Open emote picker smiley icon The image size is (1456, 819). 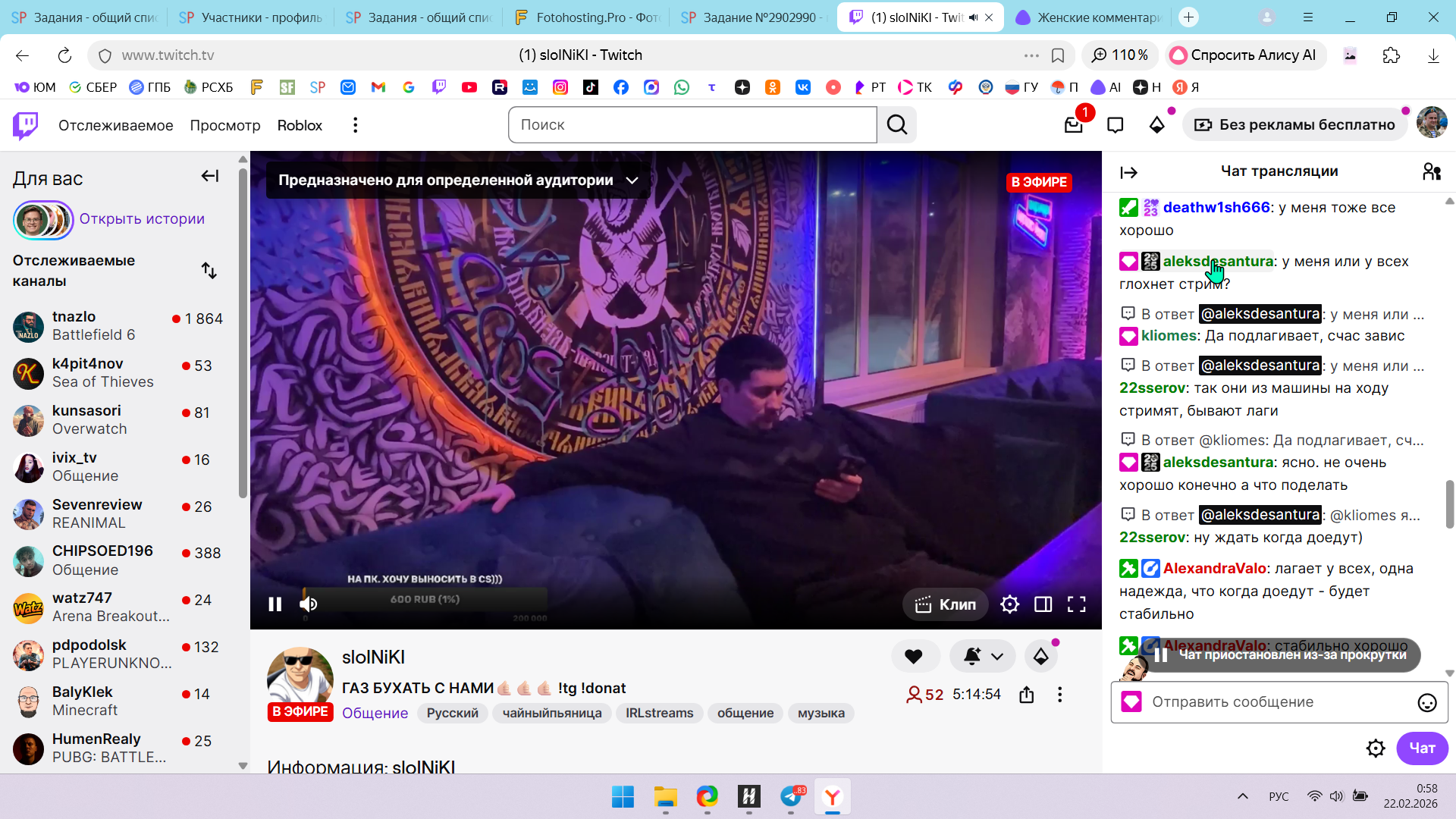[x=1426, y=703]
